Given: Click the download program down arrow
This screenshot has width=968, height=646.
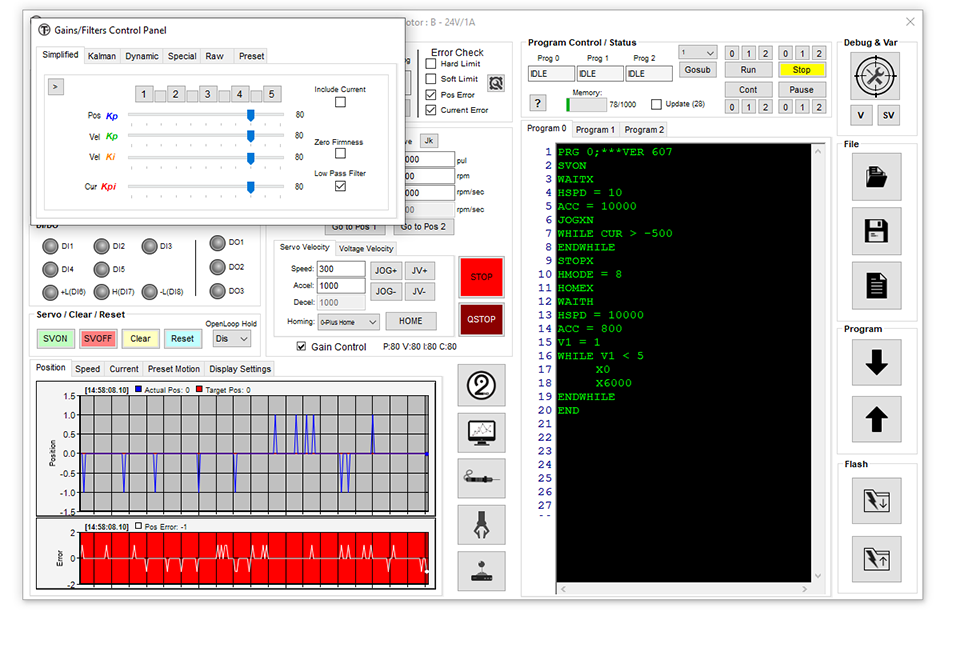Looking at the screenshot, I should pos(876,362).
